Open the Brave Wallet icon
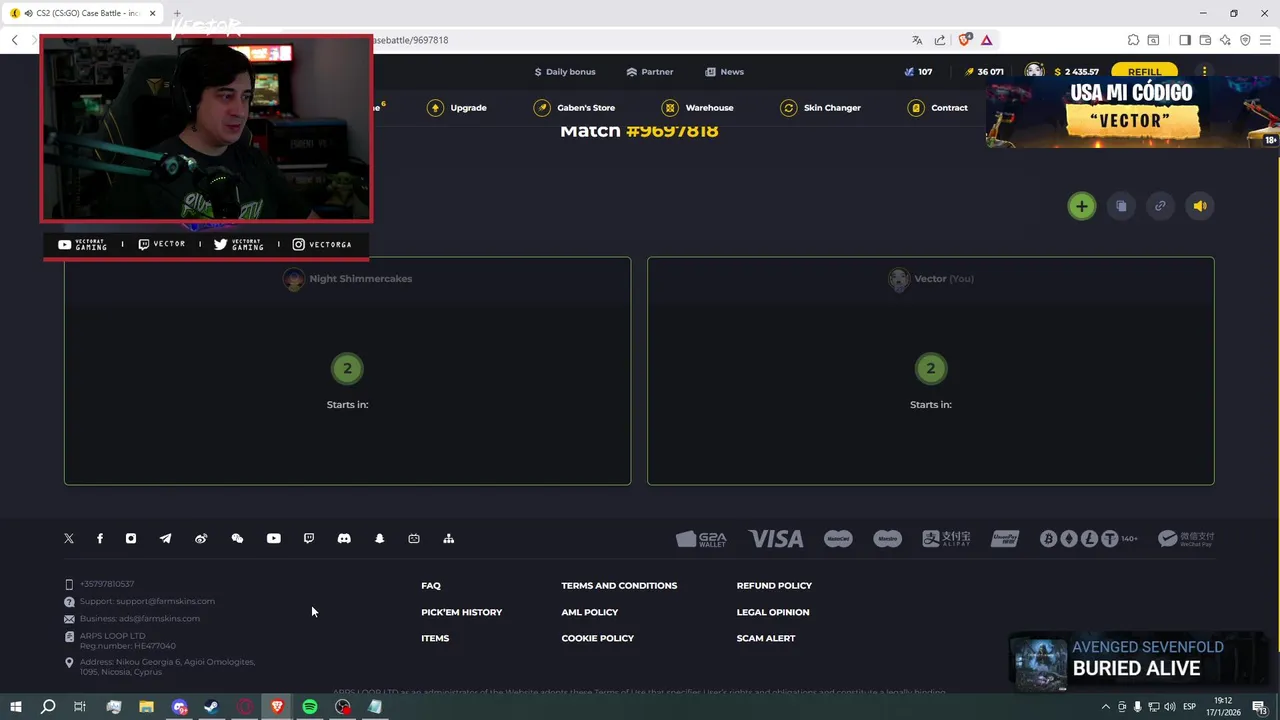This screenshot has width=1280, height=720. (x=1205, y=40)
